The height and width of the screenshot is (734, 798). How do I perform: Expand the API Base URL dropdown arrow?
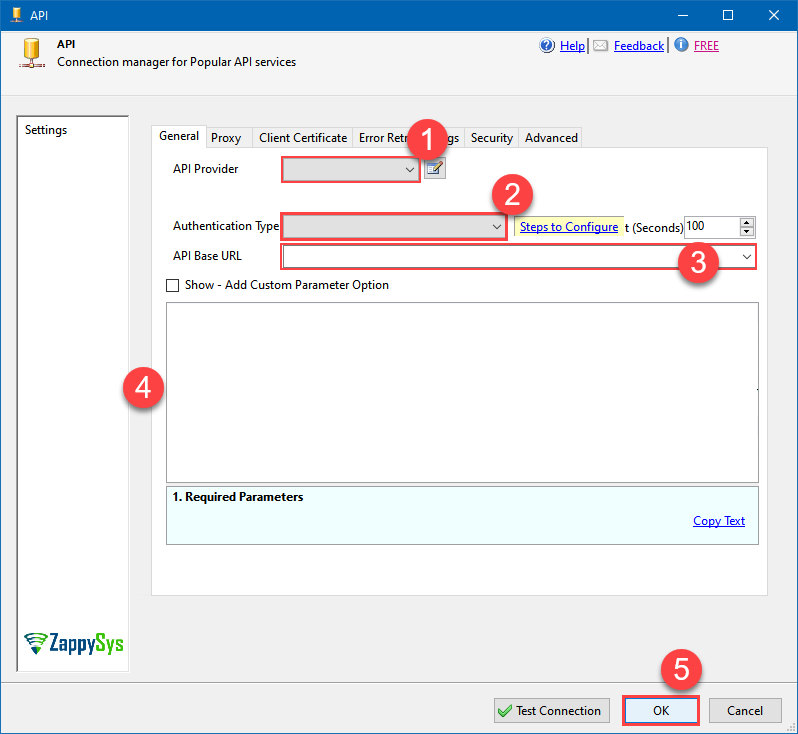pos(747,257)
